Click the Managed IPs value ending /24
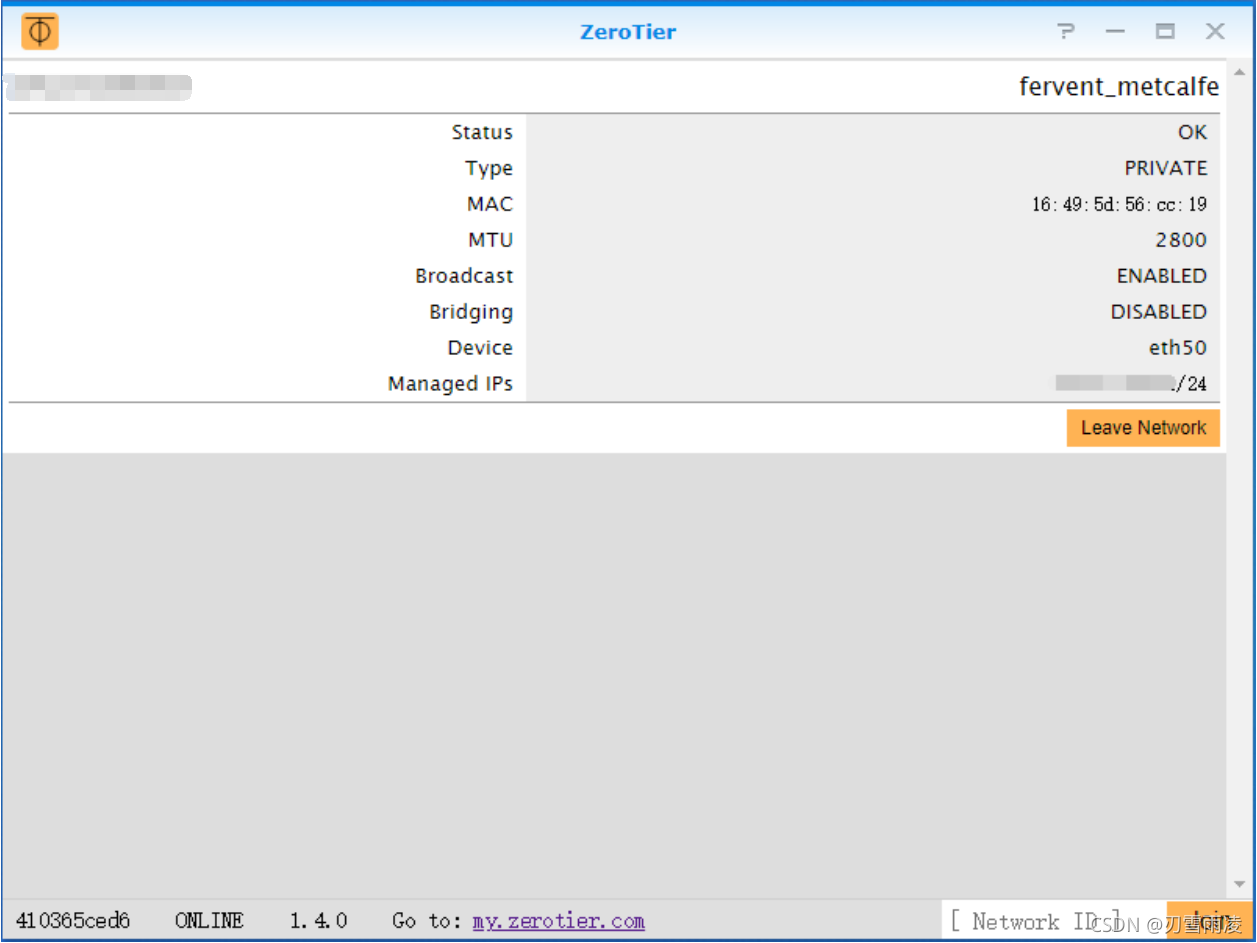Viewport: 1257px width, 943px height. [x=1131, y=383]
